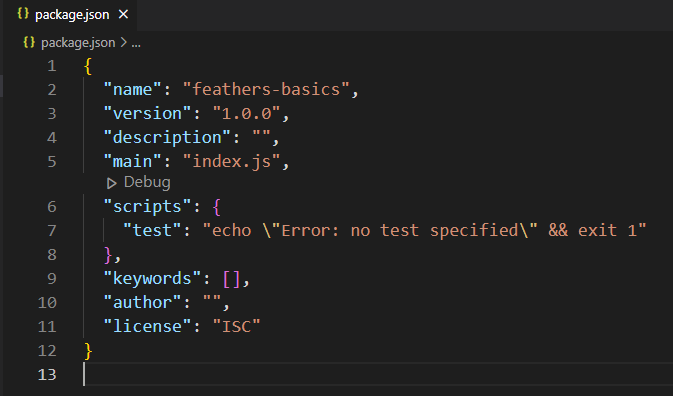
Task: Click the "feathers-basics" value
Action: click(x=266, y=89)
